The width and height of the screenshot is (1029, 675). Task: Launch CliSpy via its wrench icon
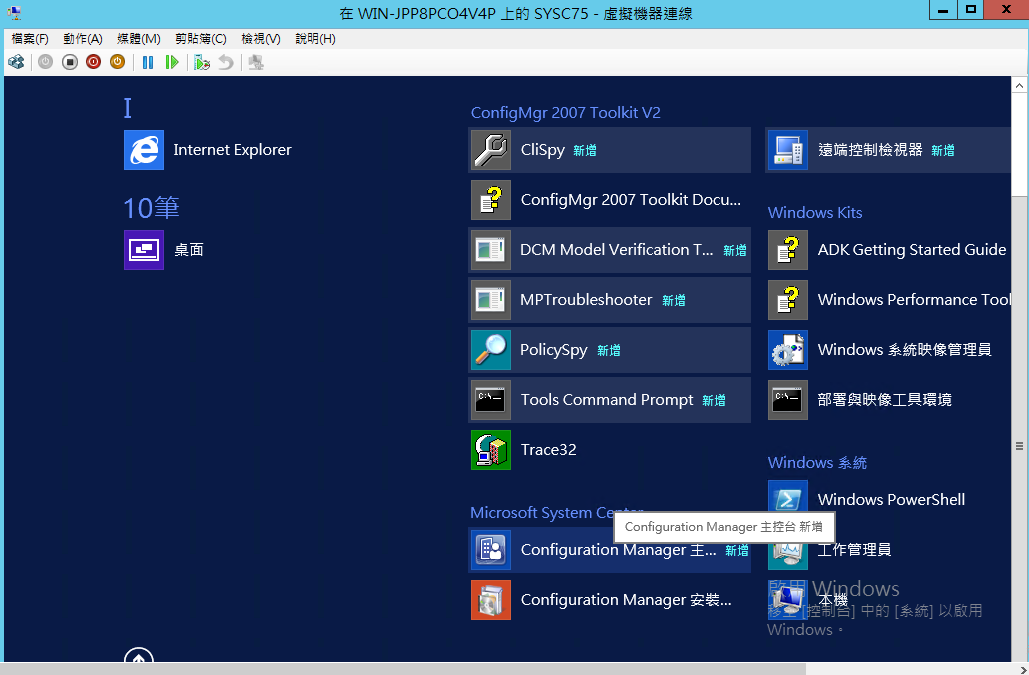coord(491,150)
